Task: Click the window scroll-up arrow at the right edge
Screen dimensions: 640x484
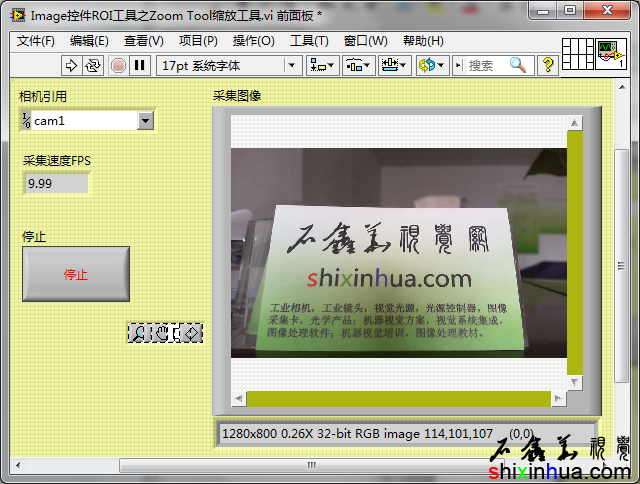Action: [x=622, y=87]
